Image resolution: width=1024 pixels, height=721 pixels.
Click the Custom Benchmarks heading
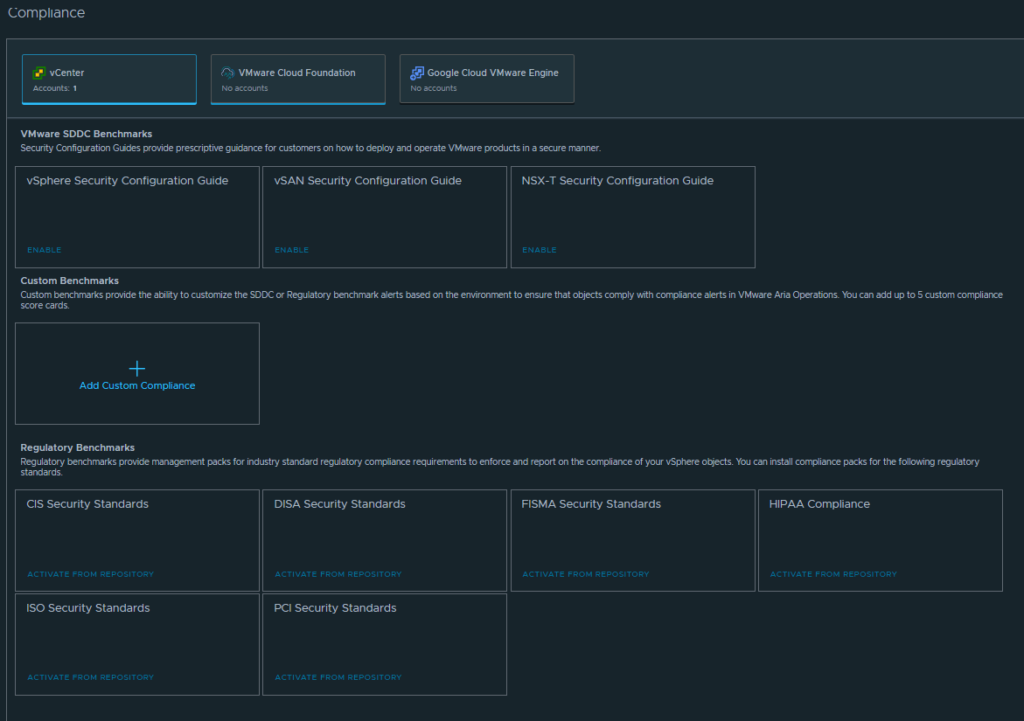coord(69,281)
